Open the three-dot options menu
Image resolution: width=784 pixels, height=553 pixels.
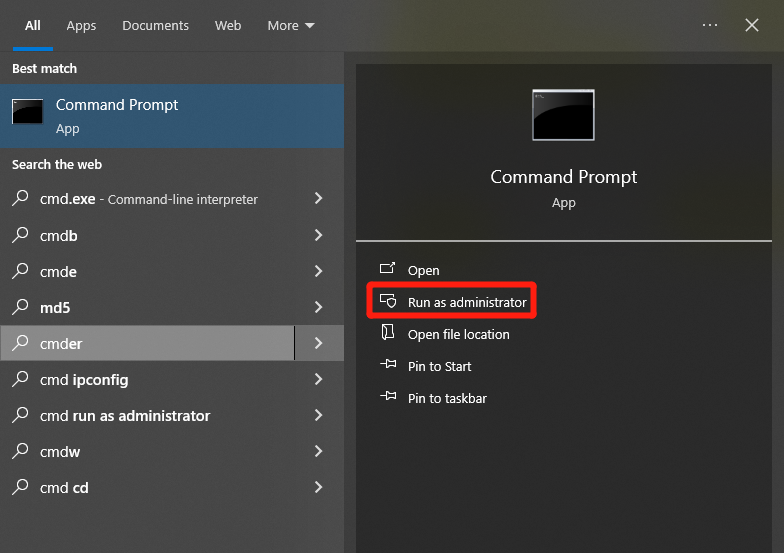[710, 25]
